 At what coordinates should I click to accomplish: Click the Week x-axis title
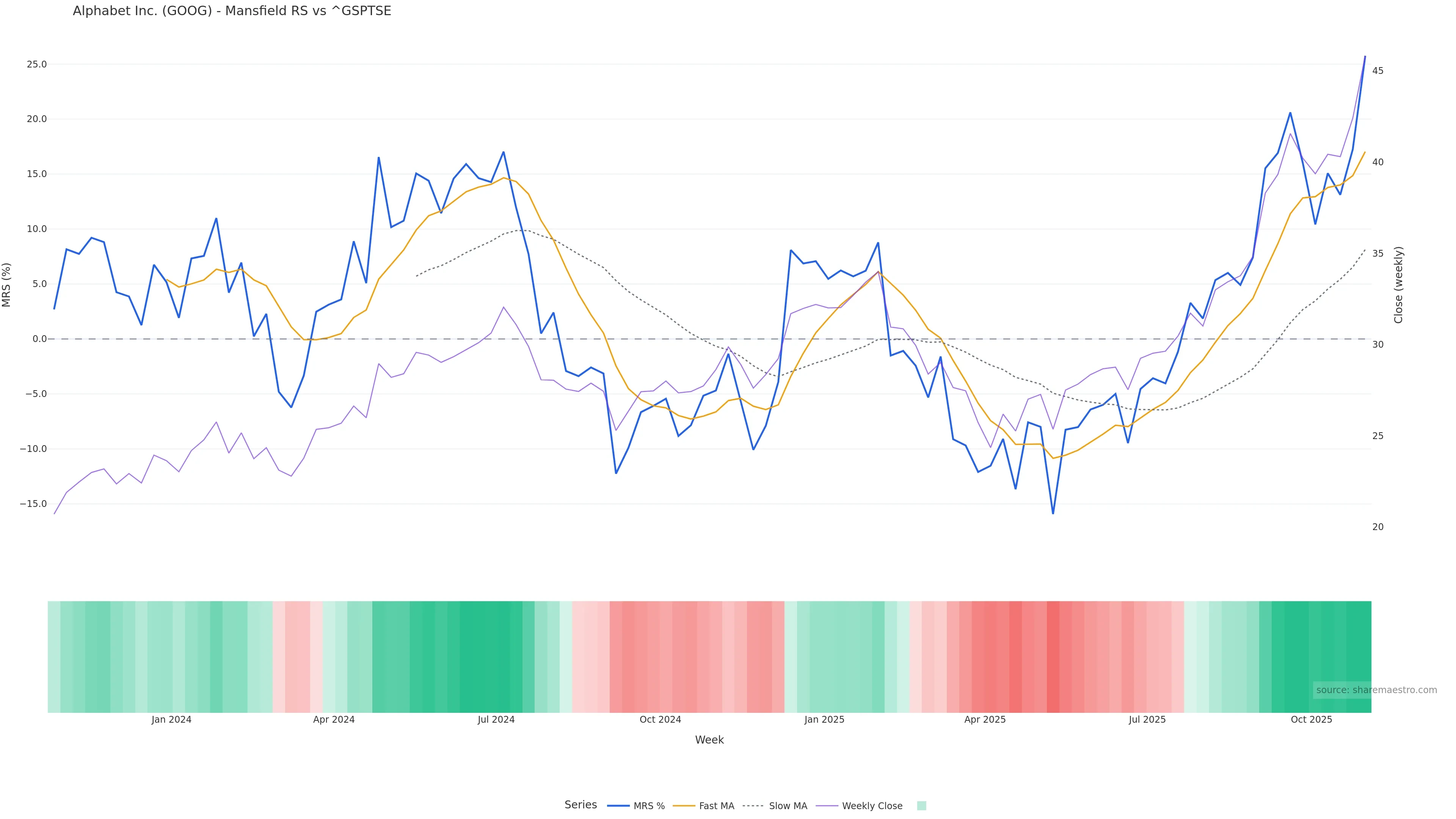point(709,739)
